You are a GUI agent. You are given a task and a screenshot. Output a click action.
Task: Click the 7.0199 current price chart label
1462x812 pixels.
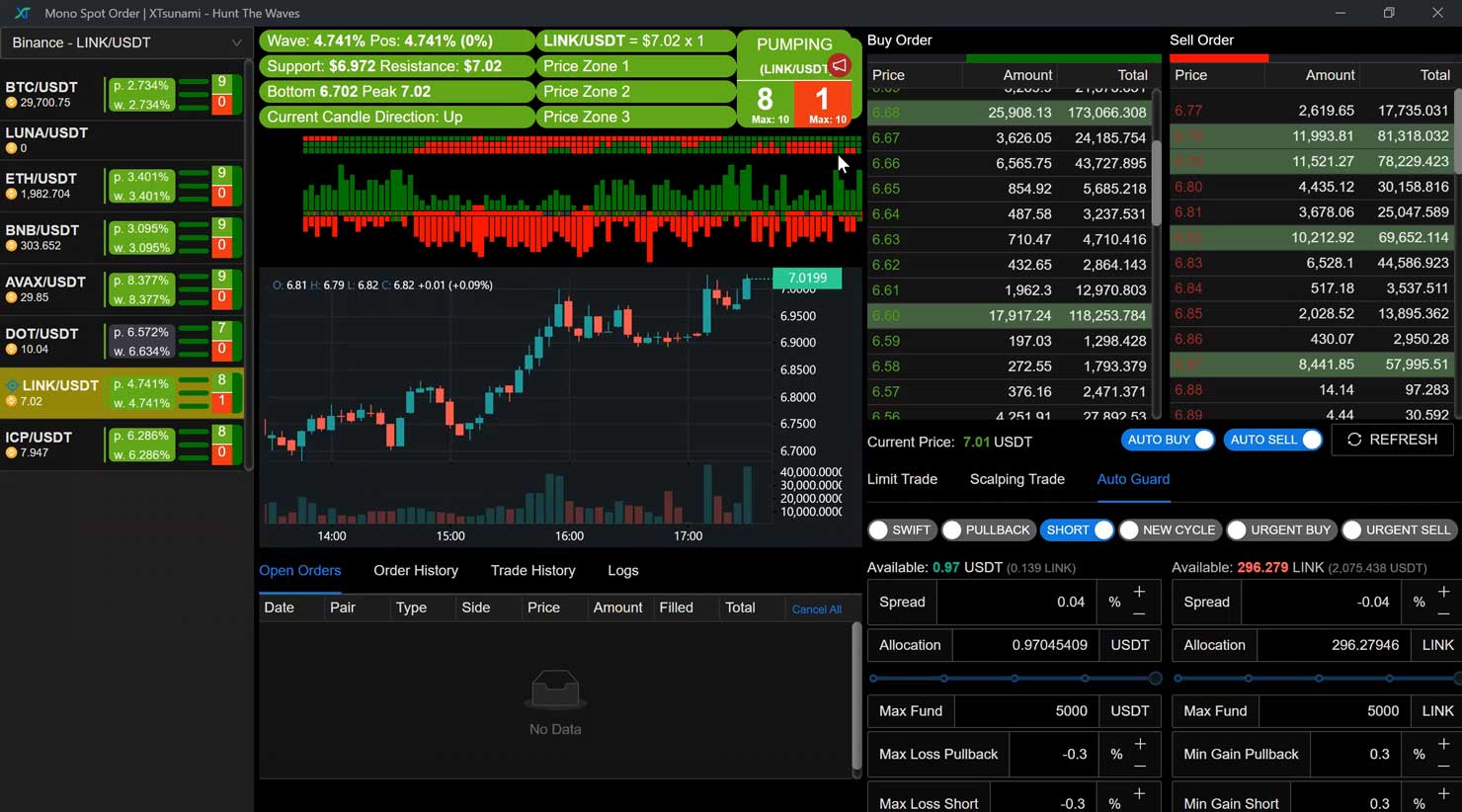808,278
